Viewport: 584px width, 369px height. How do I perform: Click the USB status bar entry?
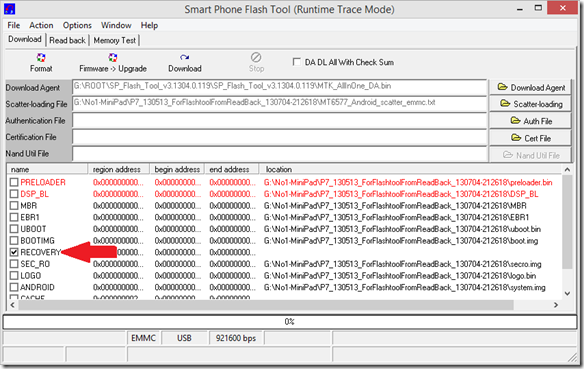pos(184,338)
